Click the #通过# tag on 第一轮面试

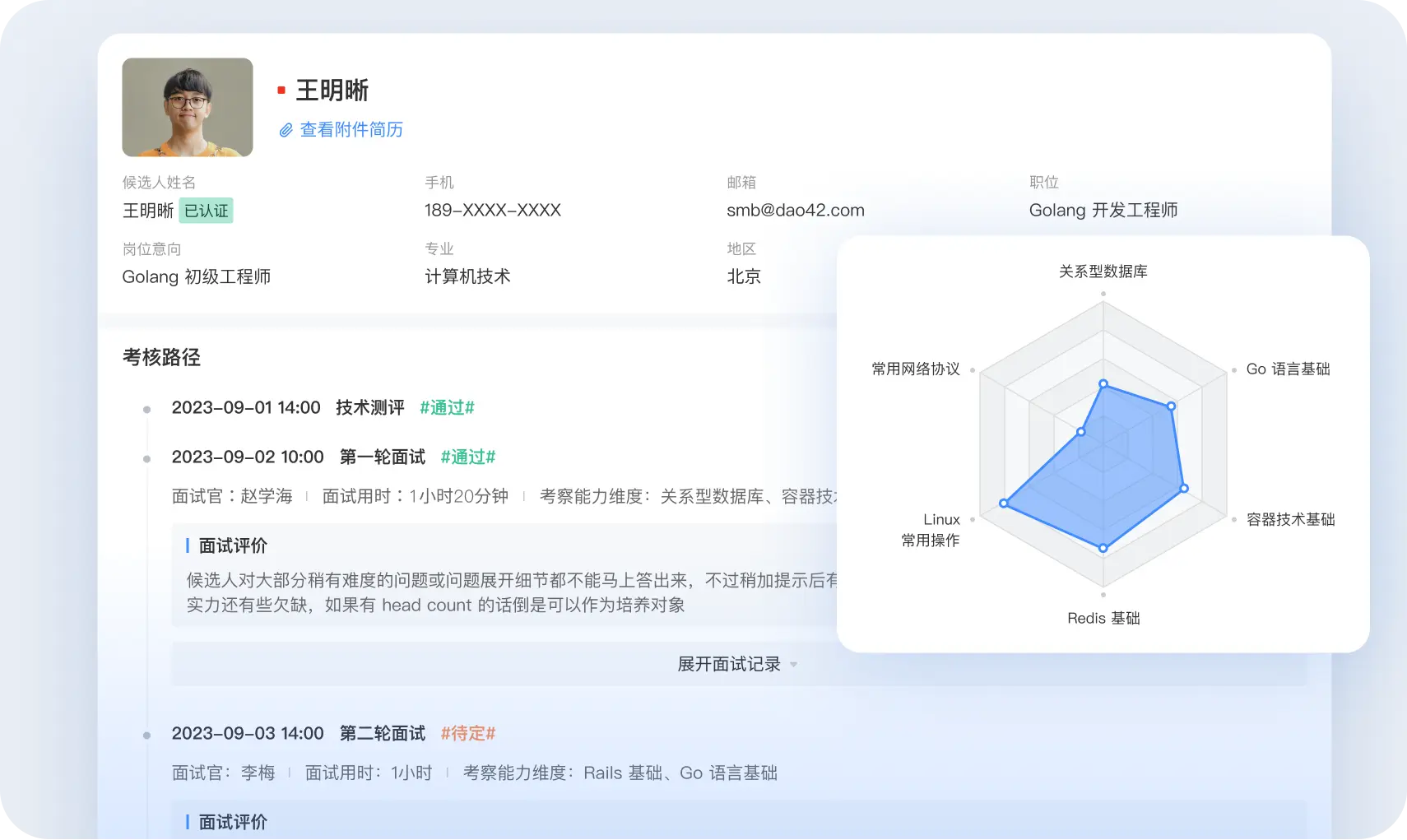click(467, 457)
